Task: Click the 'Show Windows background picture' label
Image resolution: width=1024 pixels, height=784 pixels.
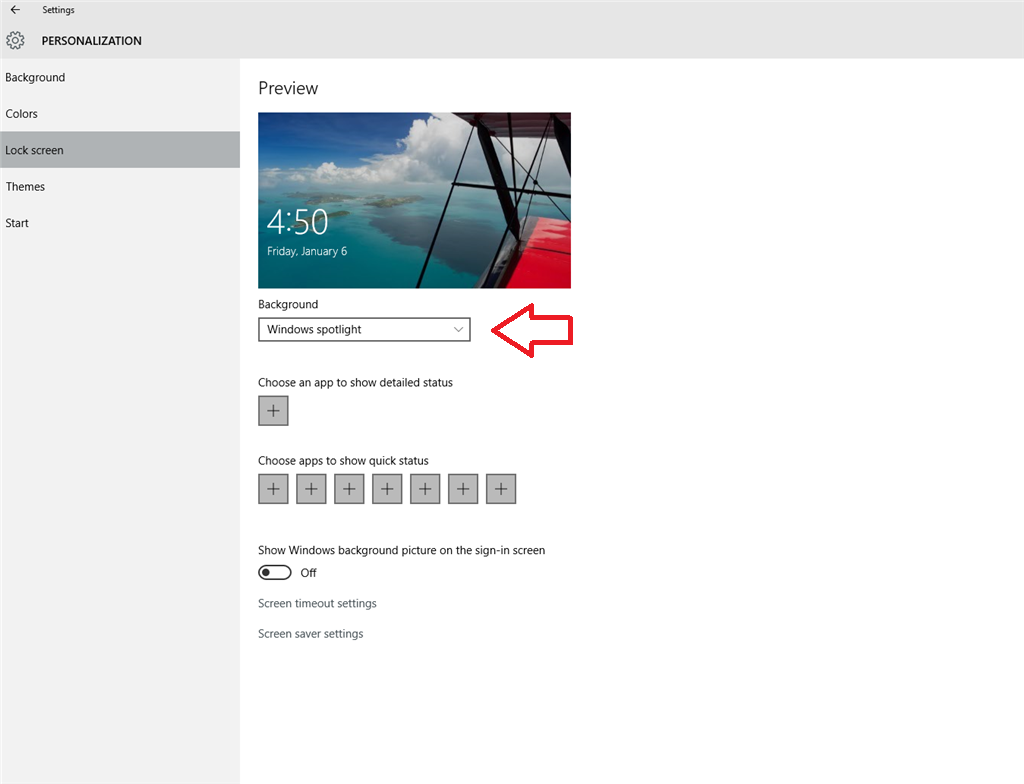Action: [x=401, y=550]
